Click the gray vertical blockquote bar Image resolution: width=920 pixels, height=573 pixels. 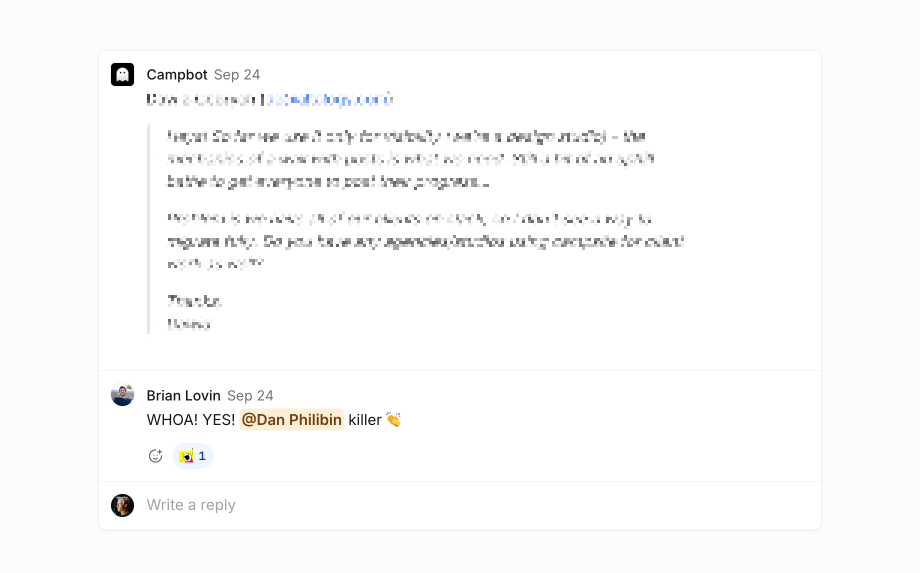pyautogui.click(x=149, y=229)
